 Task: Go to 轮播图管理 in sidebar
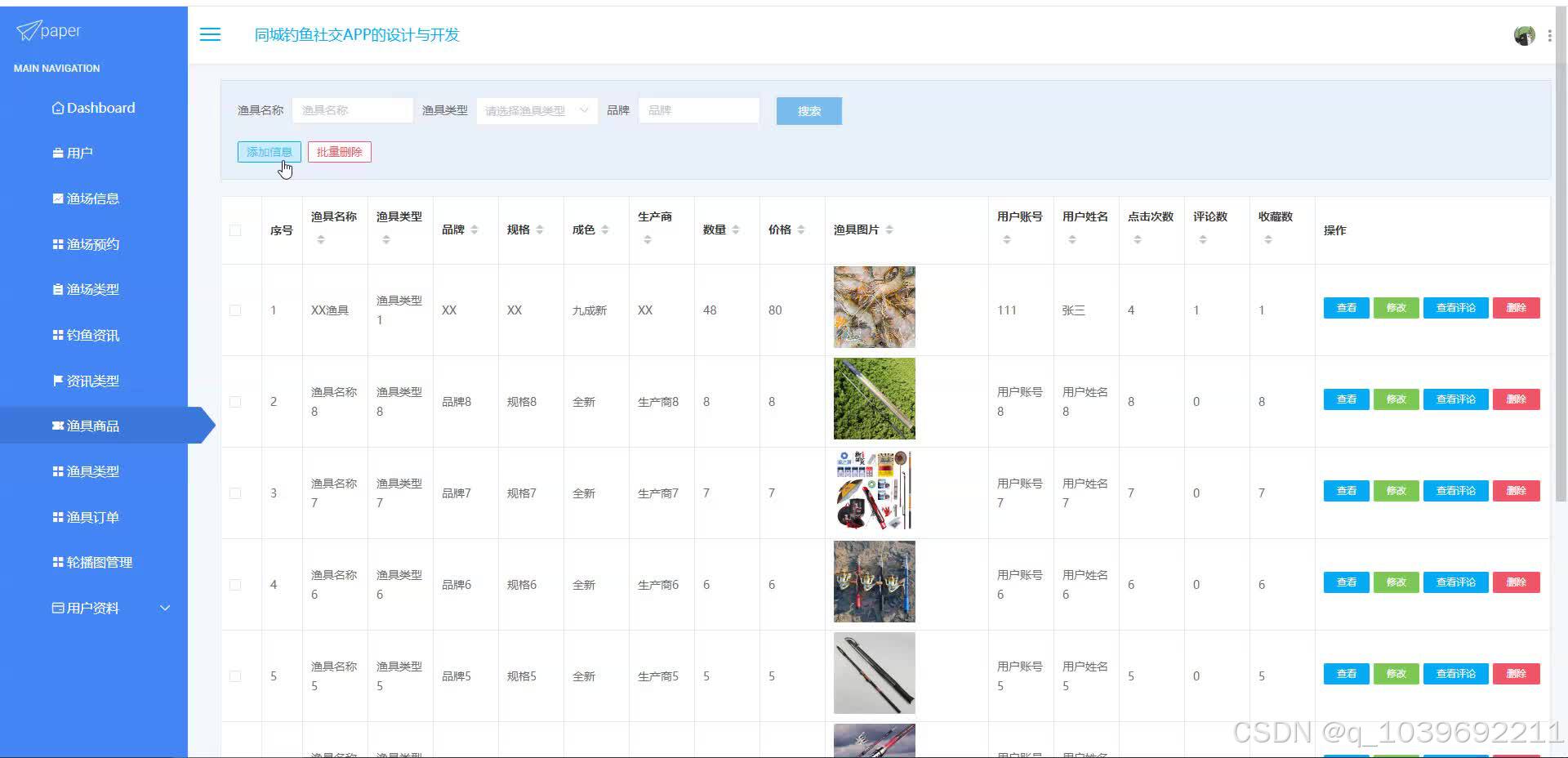coord(94,562)
